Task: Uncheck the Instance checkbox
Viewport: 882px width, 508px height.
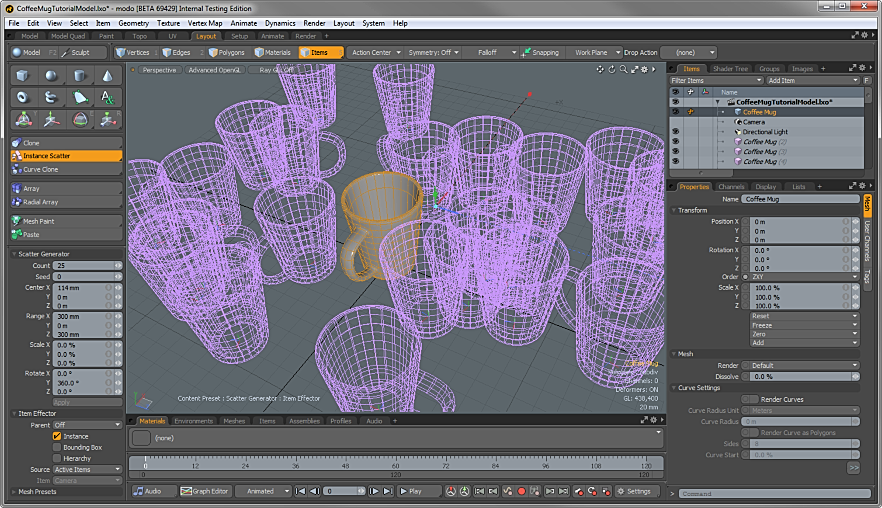Action: (x=57, y=436)
